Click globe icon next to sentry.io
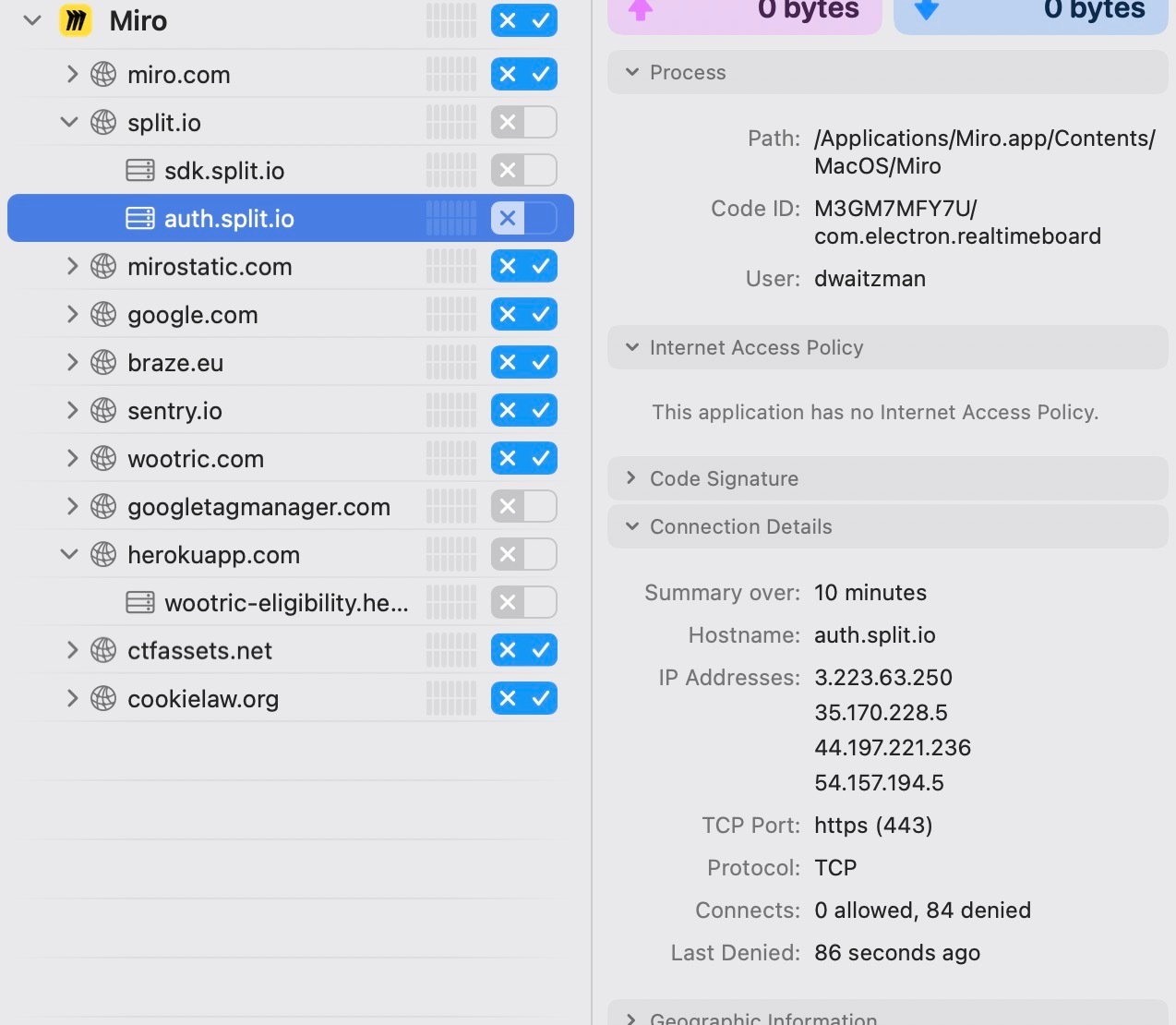Viewport: 1176px width, 1025px height. (x=103, y=410)
